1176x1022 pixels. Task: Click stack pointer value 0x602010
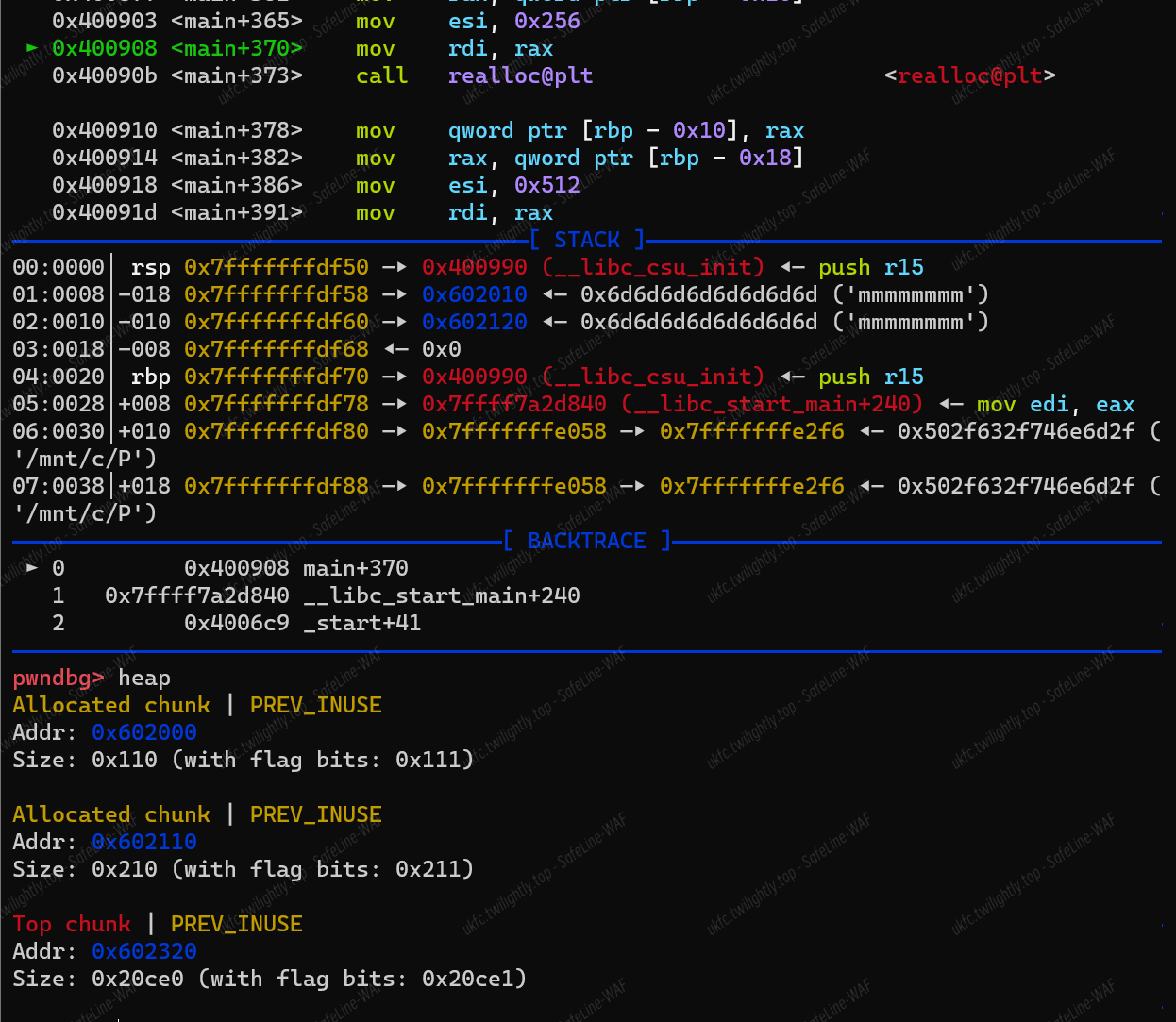[x=474, y=294]
